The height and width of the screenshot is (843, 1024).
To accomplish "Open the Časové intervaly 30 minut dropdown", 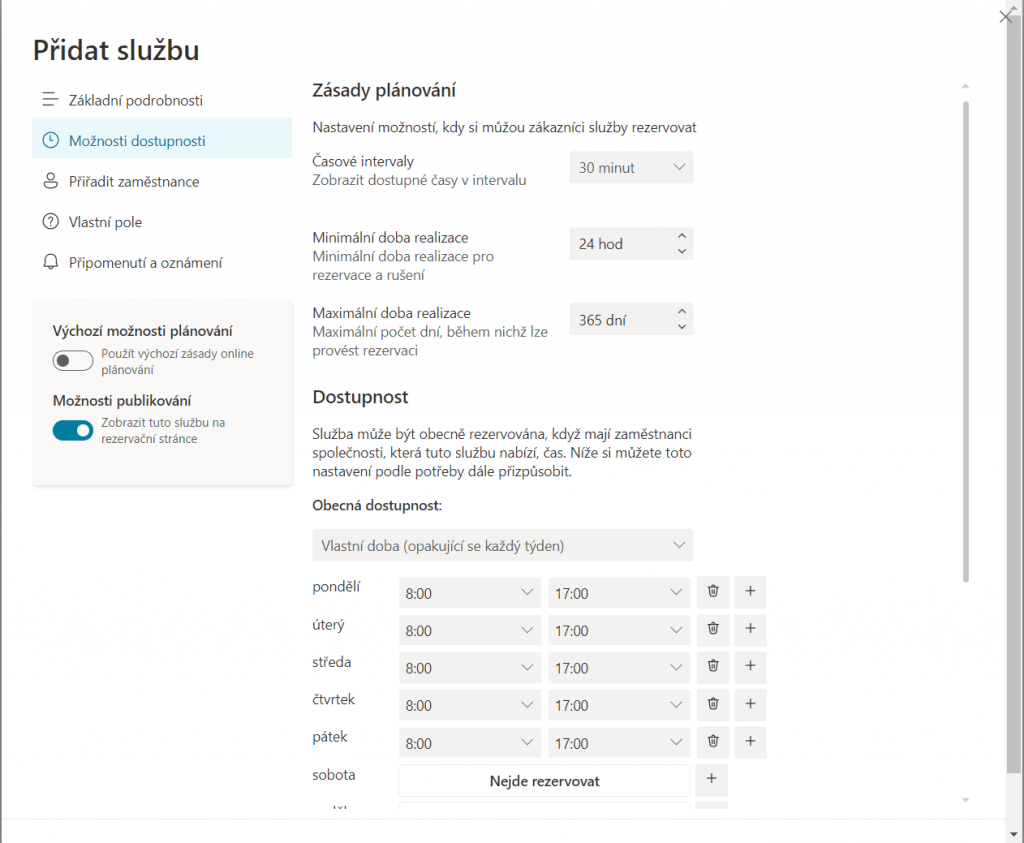I will [x=631, y=168].
